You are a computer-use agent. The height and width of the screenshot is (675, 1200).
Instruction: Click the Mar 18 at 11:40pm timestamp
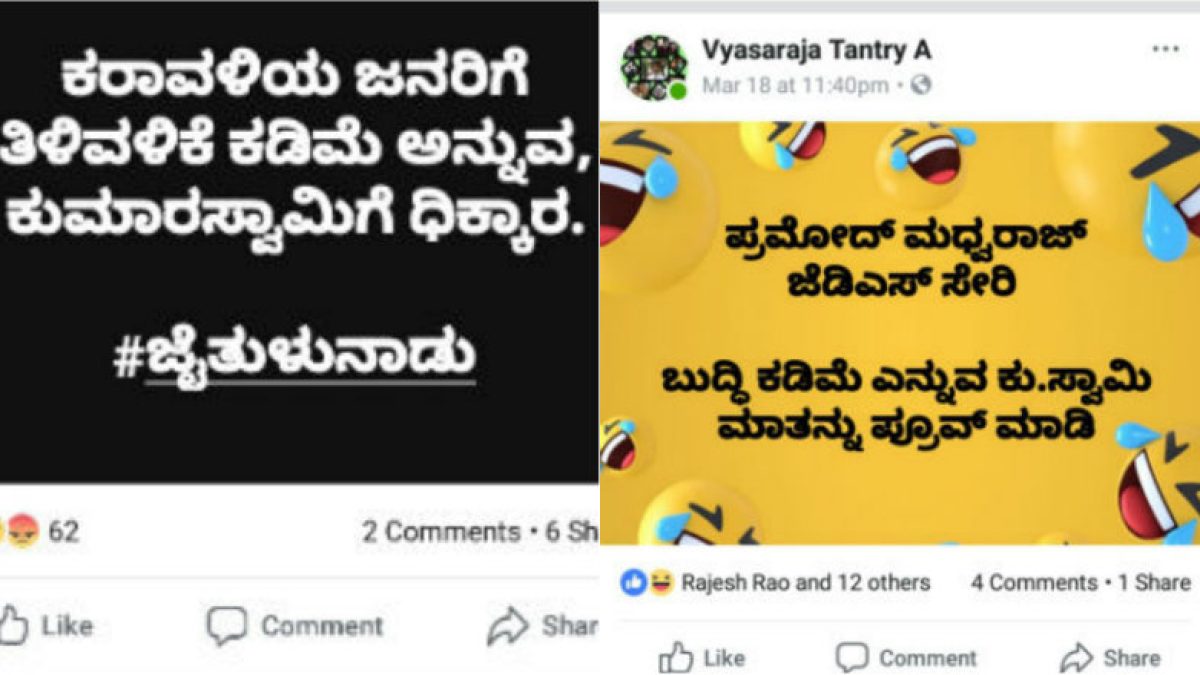[795, 86]
